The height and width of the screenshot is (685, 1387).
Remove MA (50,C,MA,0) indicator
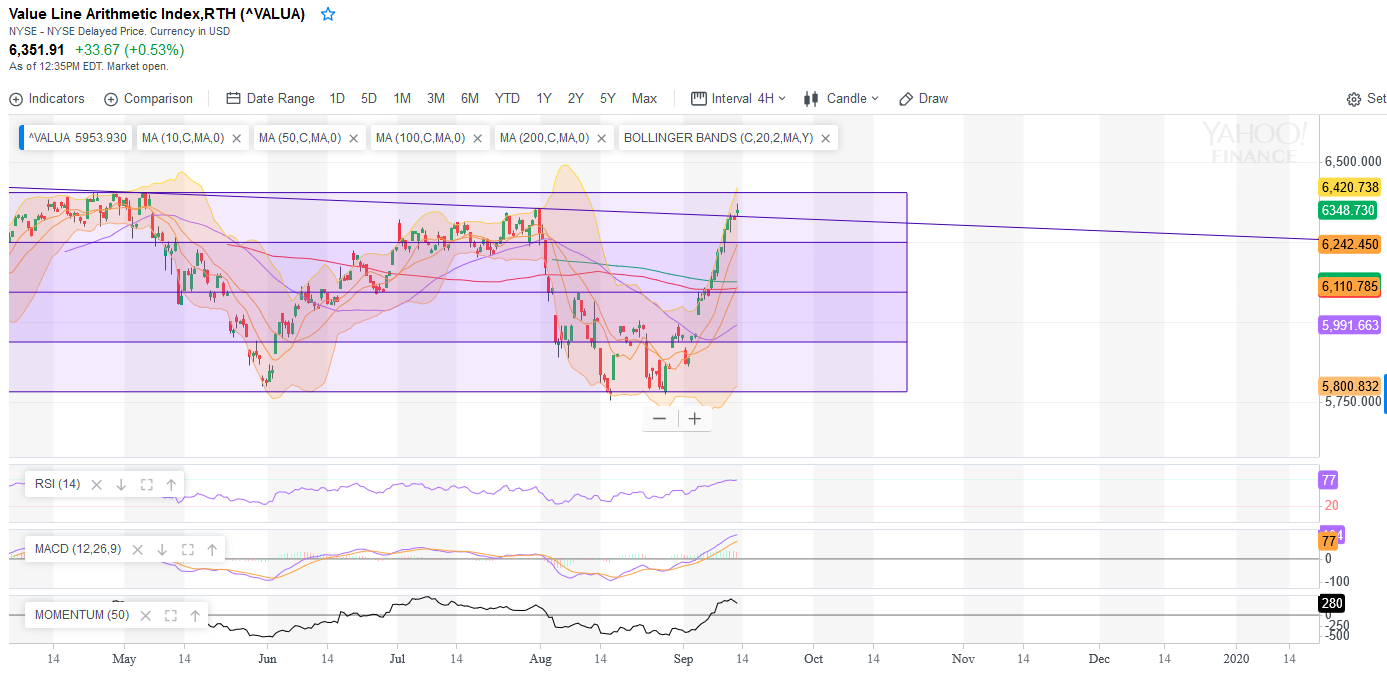(x=353, y=138)
